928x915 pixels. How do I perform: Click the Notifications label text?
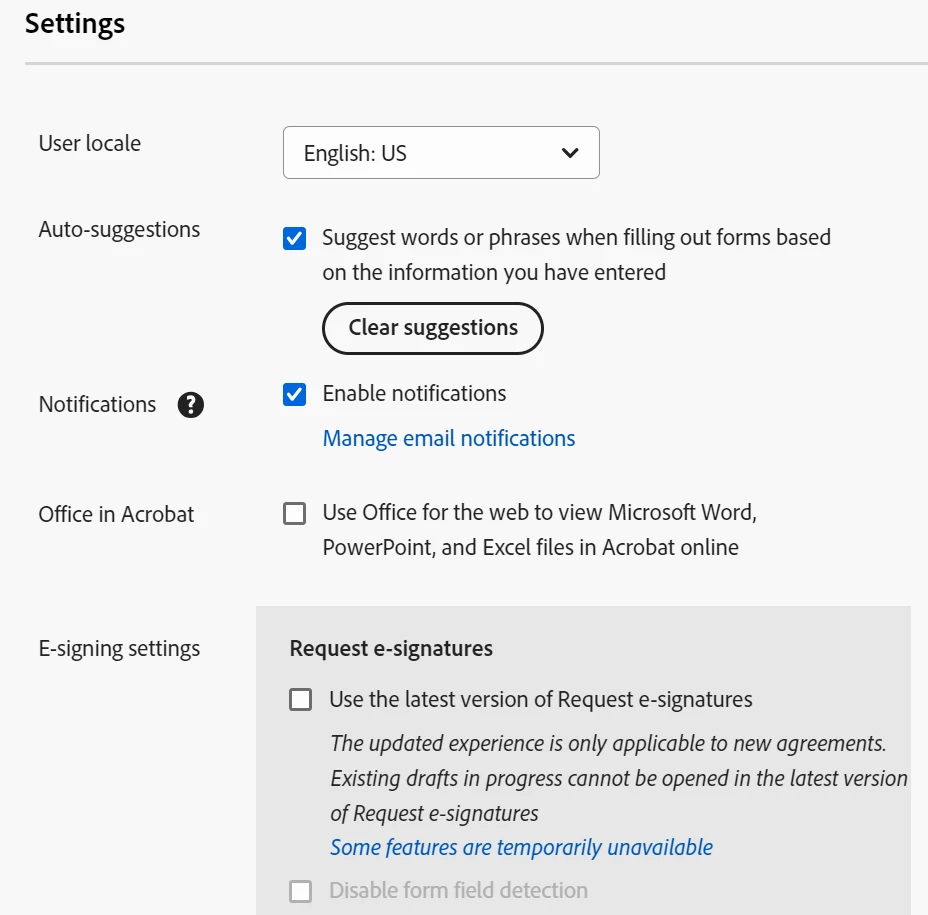pyautogui.click(x=98, y=405)
